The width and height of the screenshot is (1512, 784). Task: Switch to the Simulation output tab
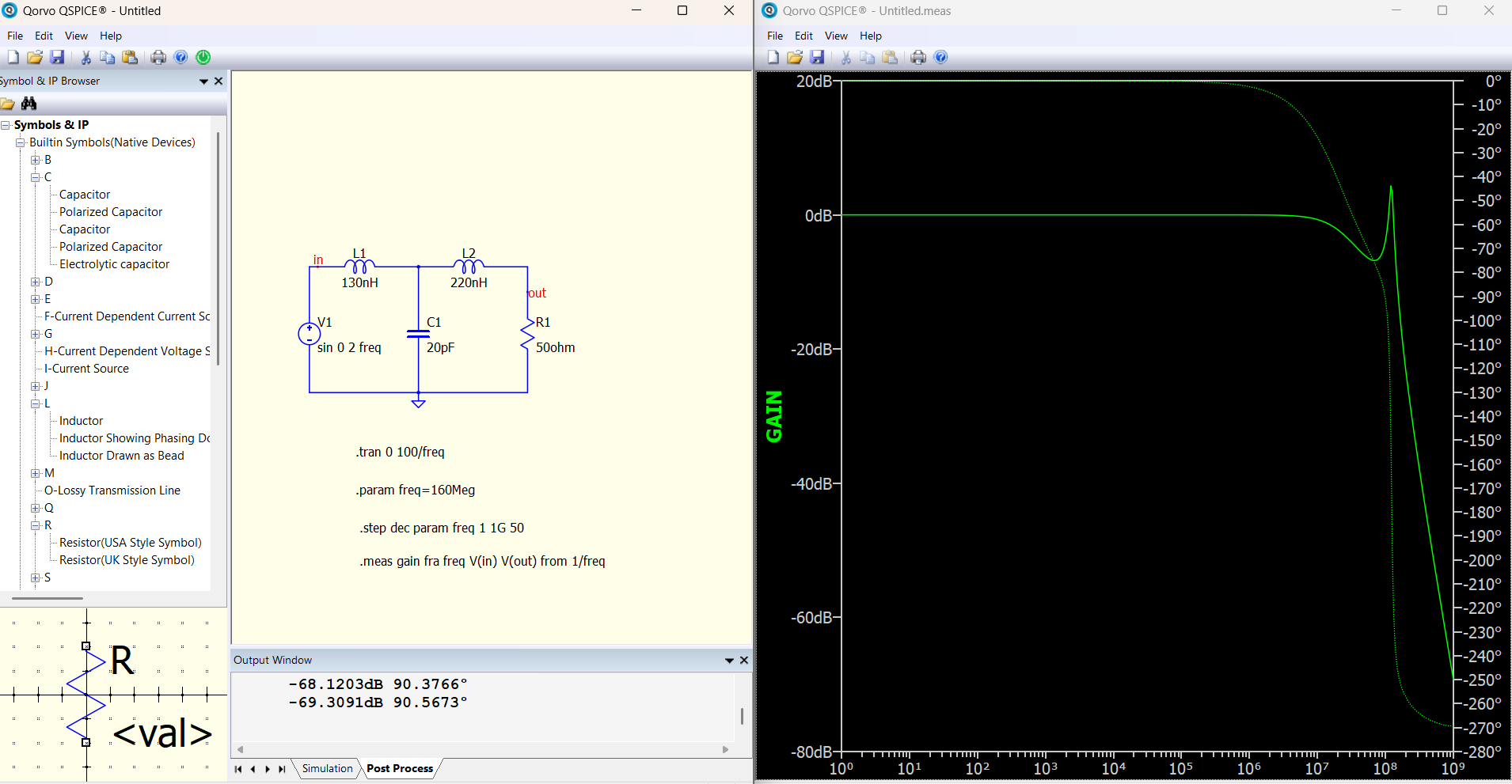327,768
